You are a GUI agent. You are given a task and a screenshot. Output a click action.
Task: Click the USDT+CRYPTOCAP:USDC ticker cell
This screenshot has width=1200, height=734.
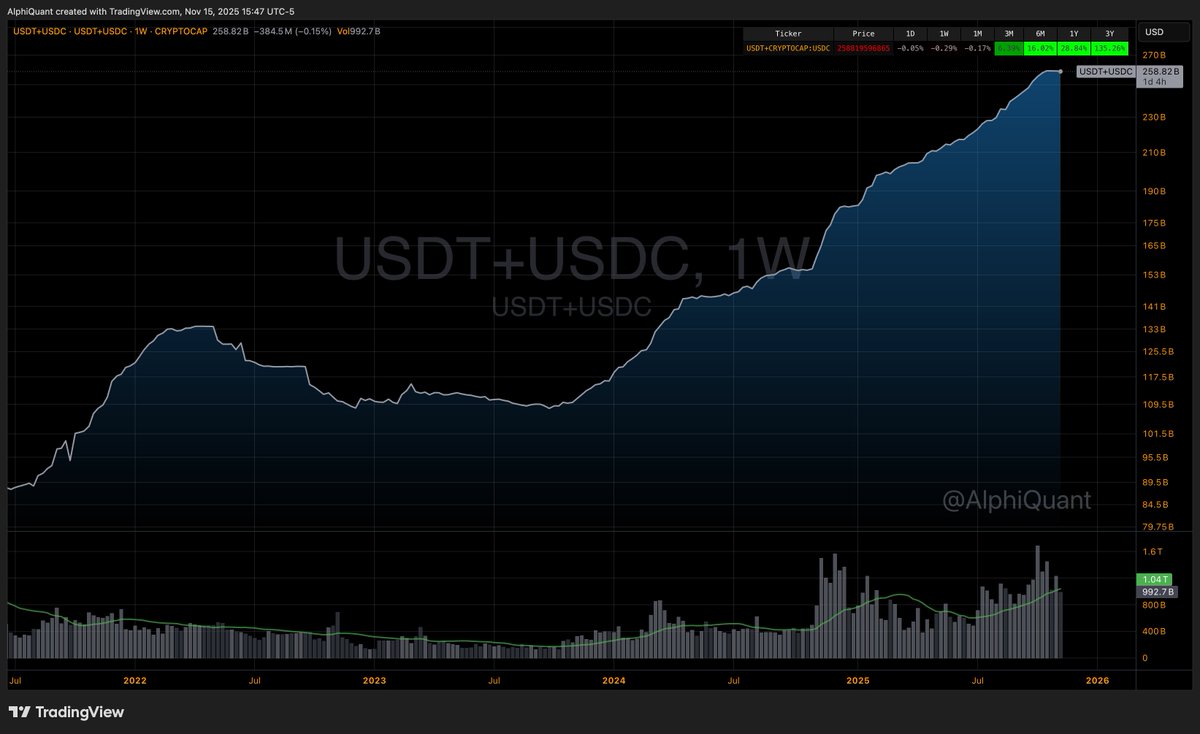(x=787, y=47)
